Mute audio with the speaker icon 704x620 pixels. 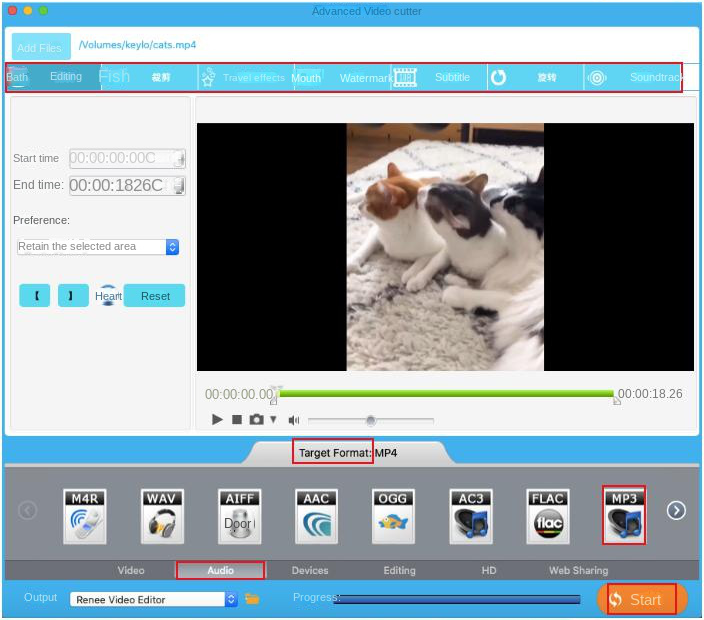click(294, 420)
